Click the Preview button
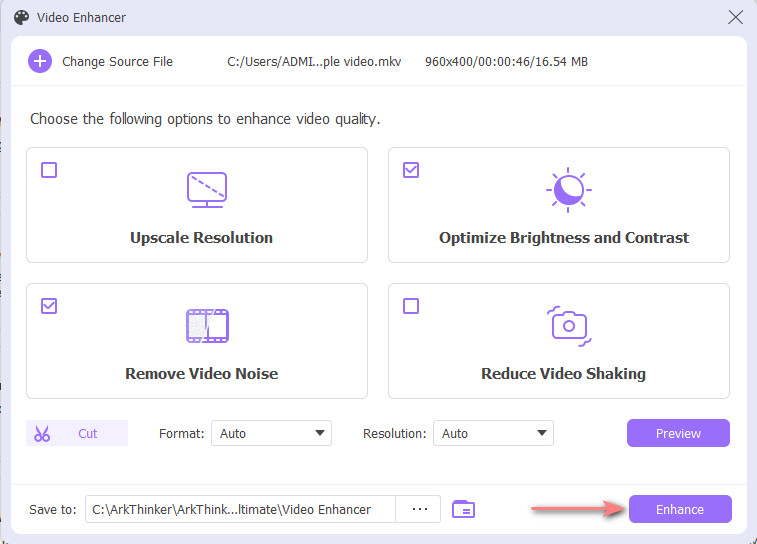 point(678,433)
